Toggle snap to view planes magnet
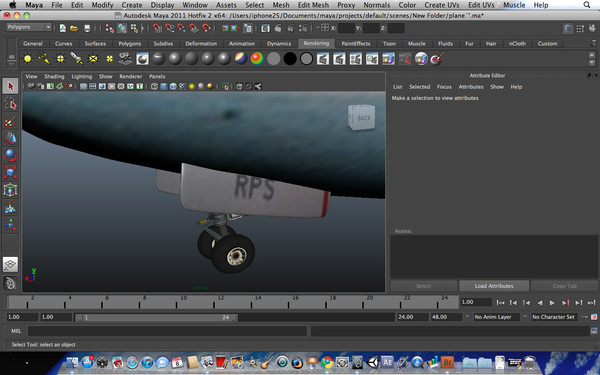The height and width of the screenshot is (375, 600). (x=194, y=28)
